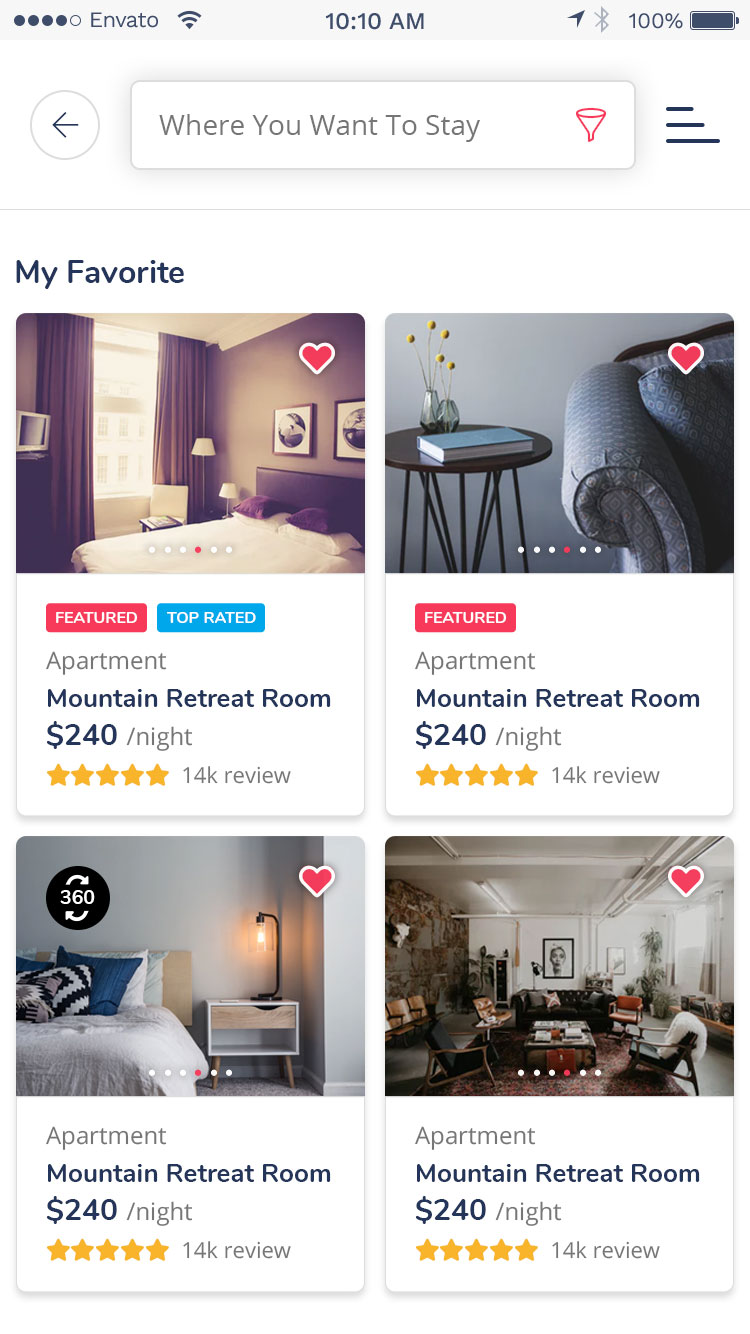
Task: Open Mountain Retreat Room title in first card
Action: point(189,698)
